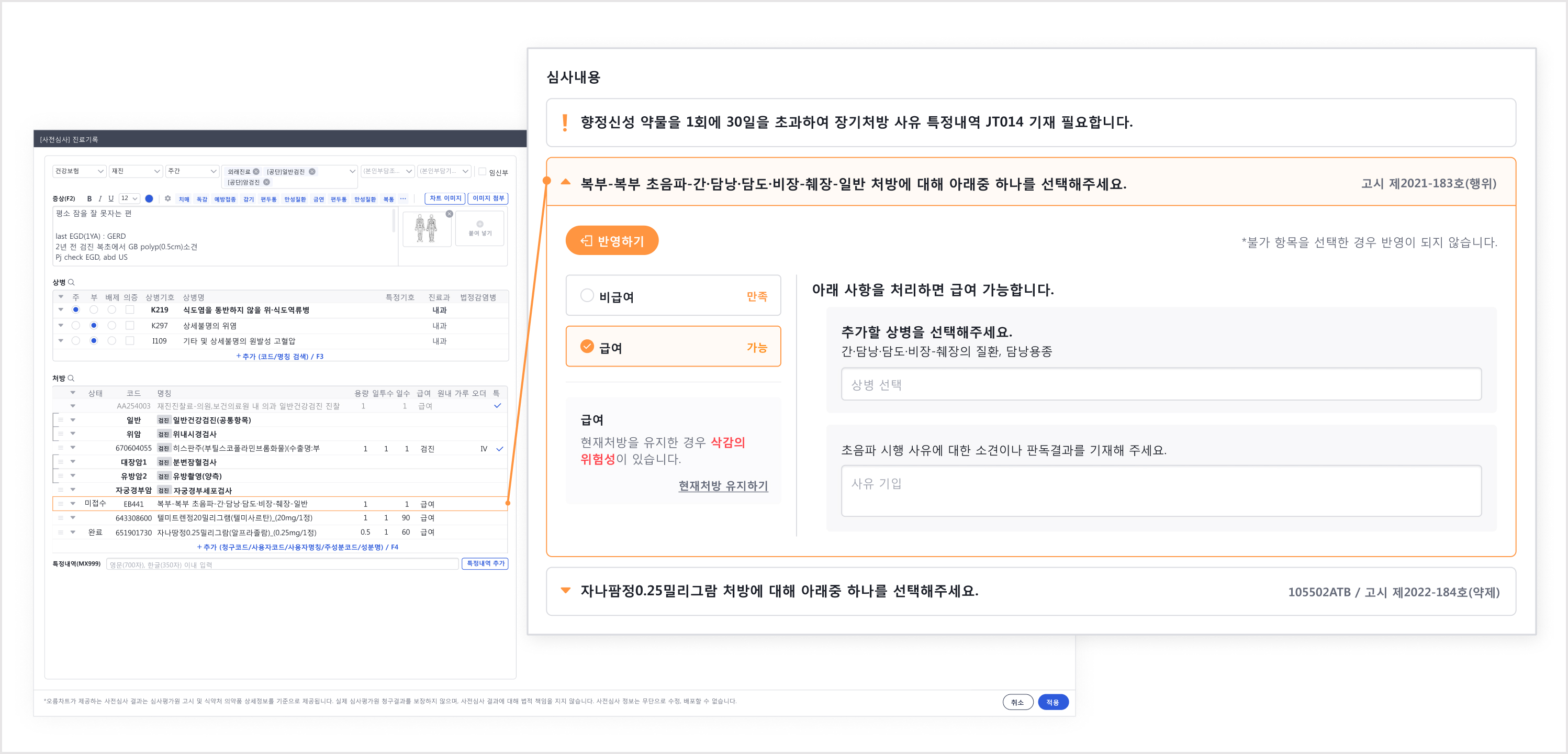Check the 임신부 checkbox
The width and height of the screenshot is (1568, 754).
[x=483, y=172]
